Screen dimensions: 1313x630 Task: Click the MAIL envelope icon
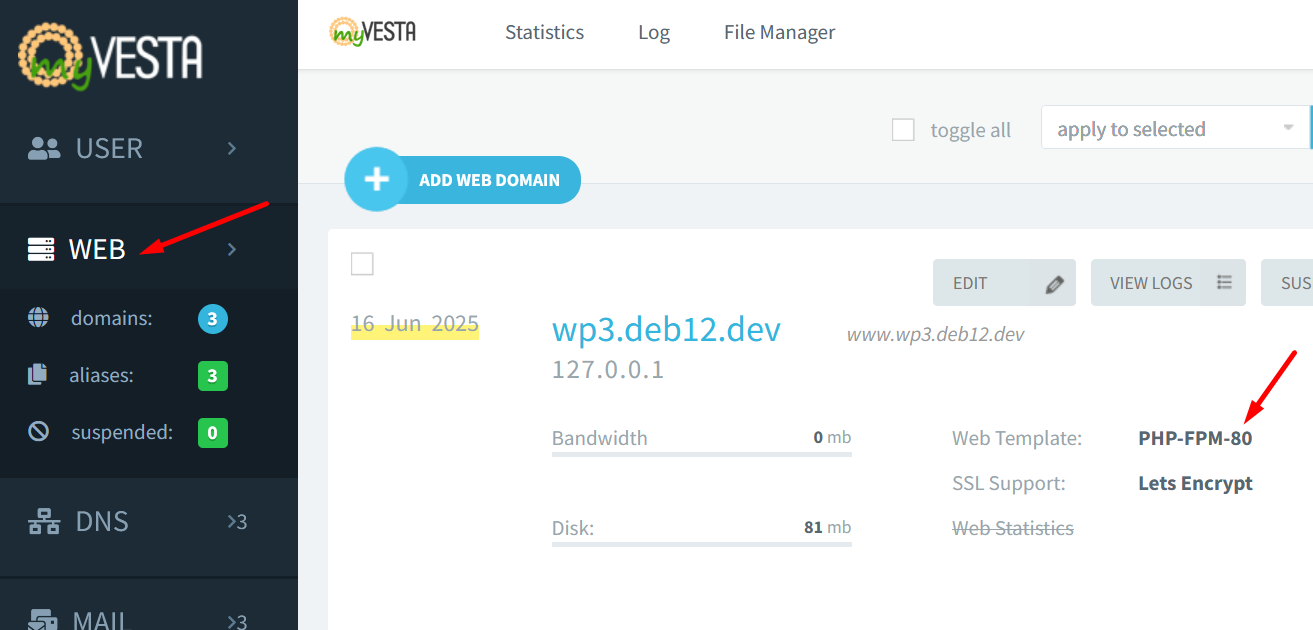pyautogui.click(x=44, y=620)
